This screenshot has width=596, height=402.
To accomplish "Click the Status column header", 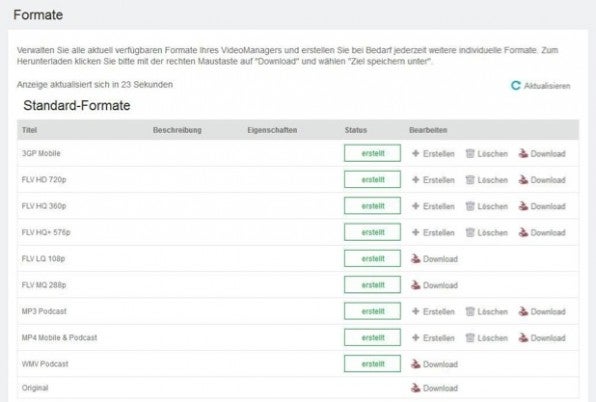I will coord(356,130).
